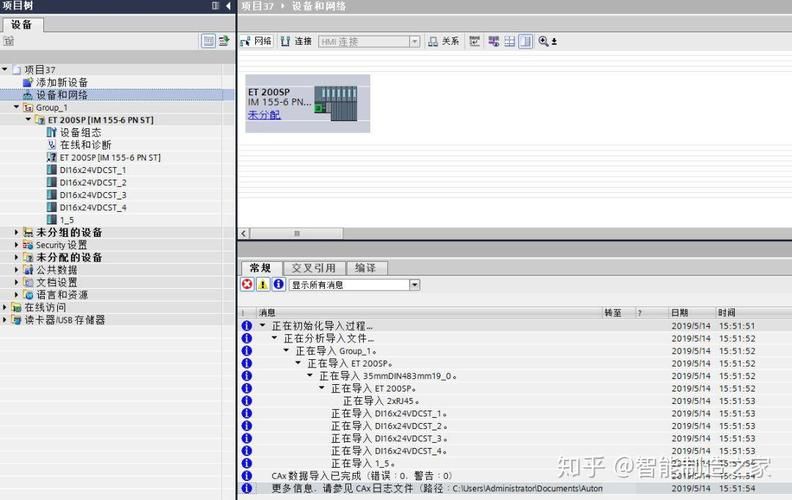Image resolution: width=792 pixels, height=500 pixels.
Task: Click the show address labels icon
Action: pos(474,41)
